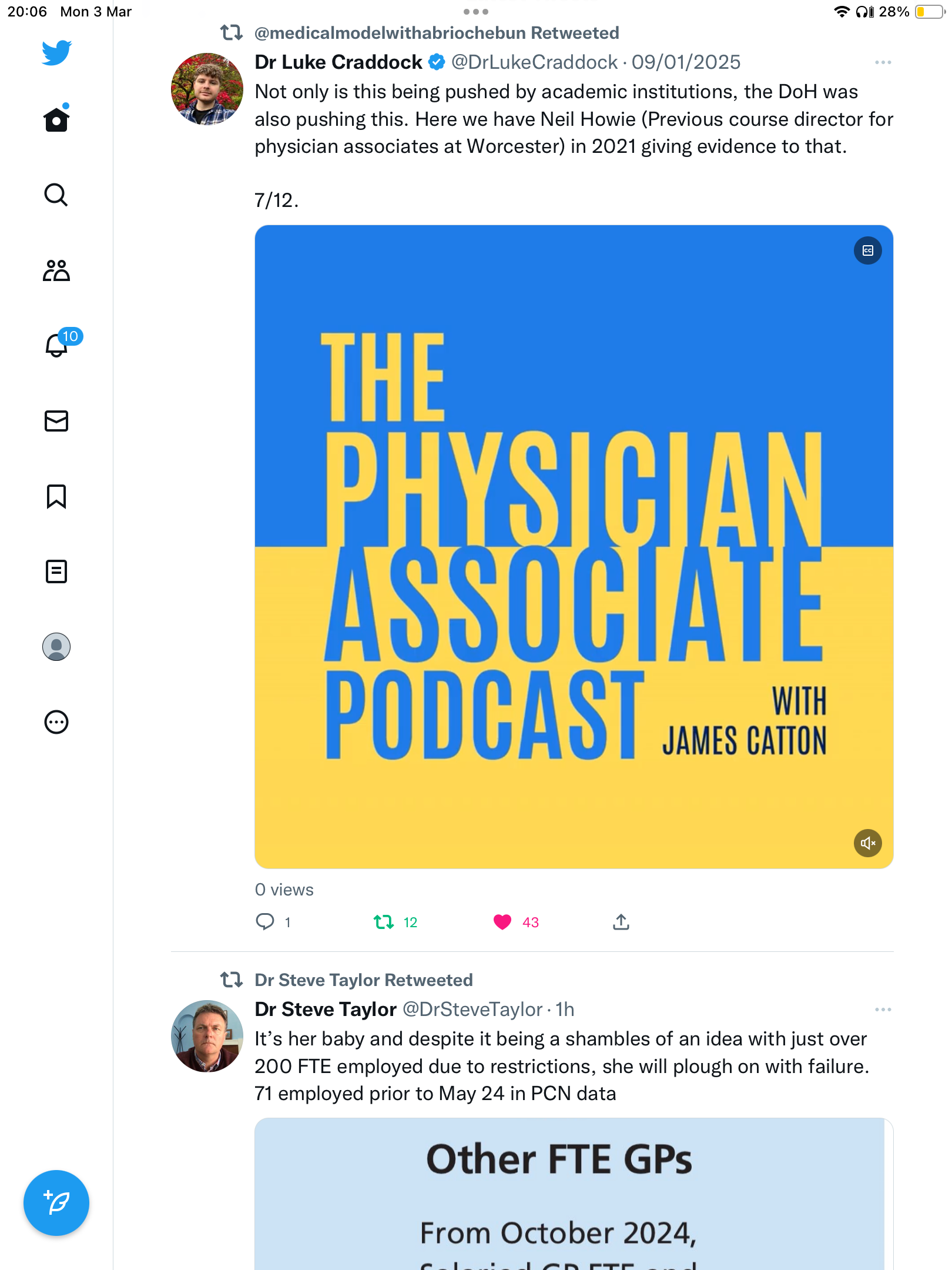The width and height of the screenshot is (952, 1270).
Task: Toggle closed captions on the video
Action: (x=867, y=251)
